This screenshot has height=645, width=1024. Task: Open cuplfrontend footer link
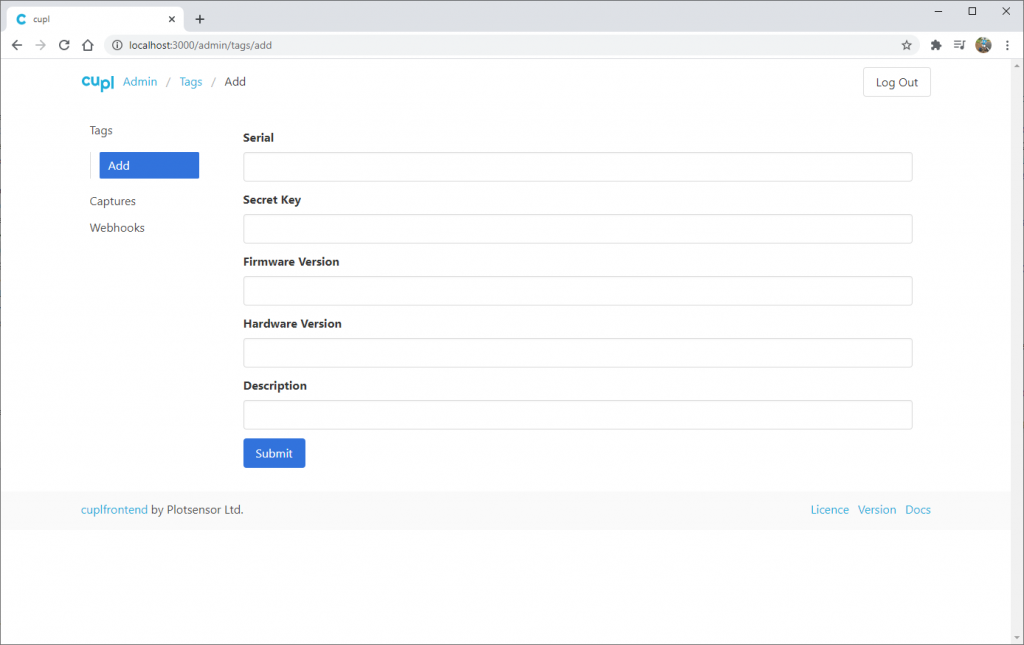(114, 510)
